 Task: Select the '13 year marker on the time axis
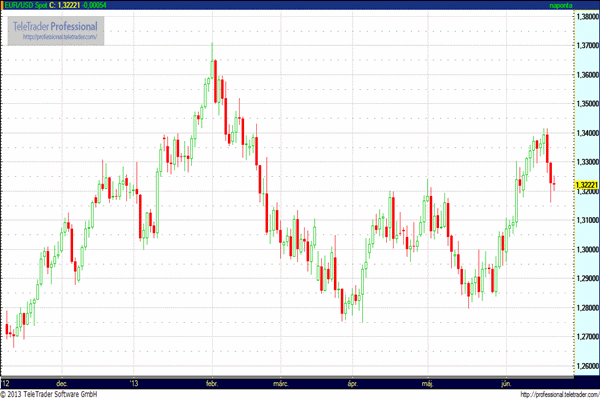pyautogui.click(x=136, y=383)
